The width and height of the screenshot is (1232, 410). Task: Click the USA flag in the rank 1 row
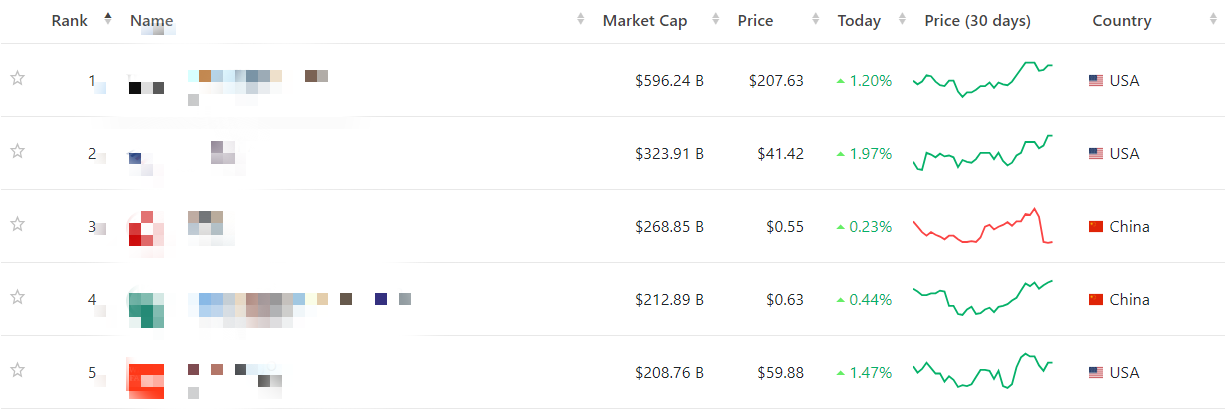pos(1096,81)
